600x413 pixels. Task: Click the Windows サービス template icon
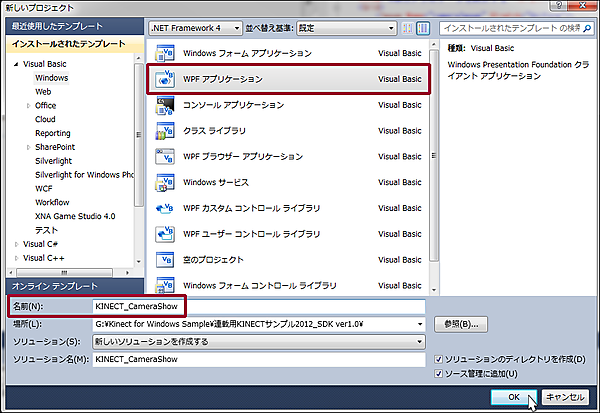(165, 183)
